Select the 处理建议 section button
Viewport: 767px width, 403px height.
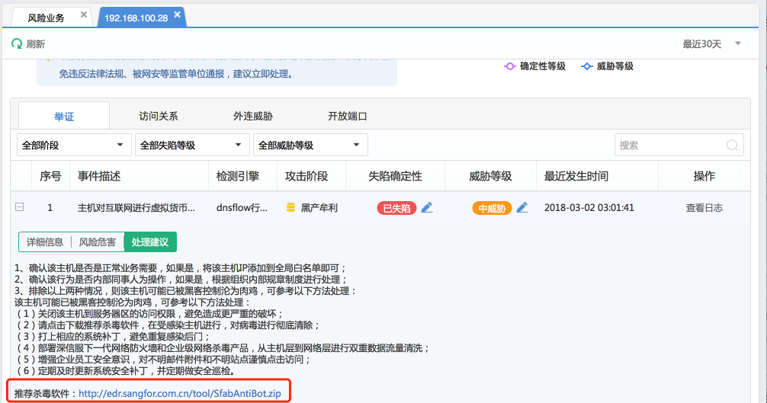[x=150, y=242]
